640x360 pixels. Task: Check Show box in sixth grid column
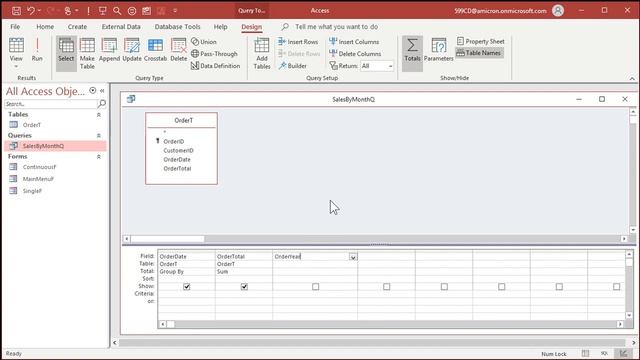coord(502,287)
